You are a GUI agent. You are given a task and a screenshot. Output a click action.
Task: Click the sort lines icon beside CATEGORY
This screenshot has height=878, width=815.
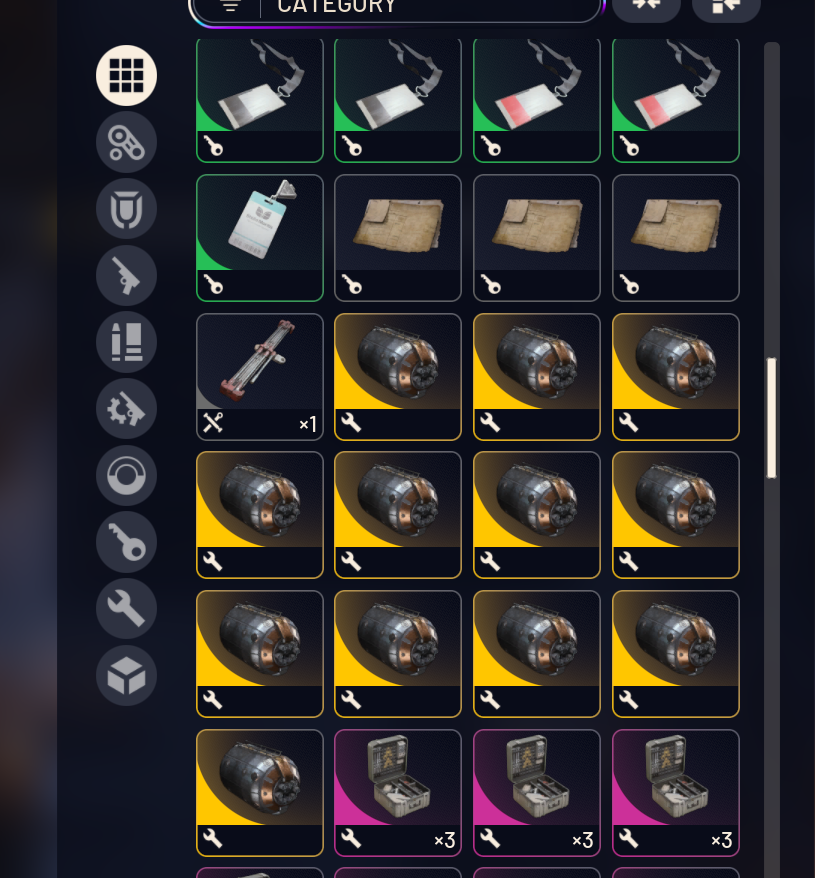(230, 6)
